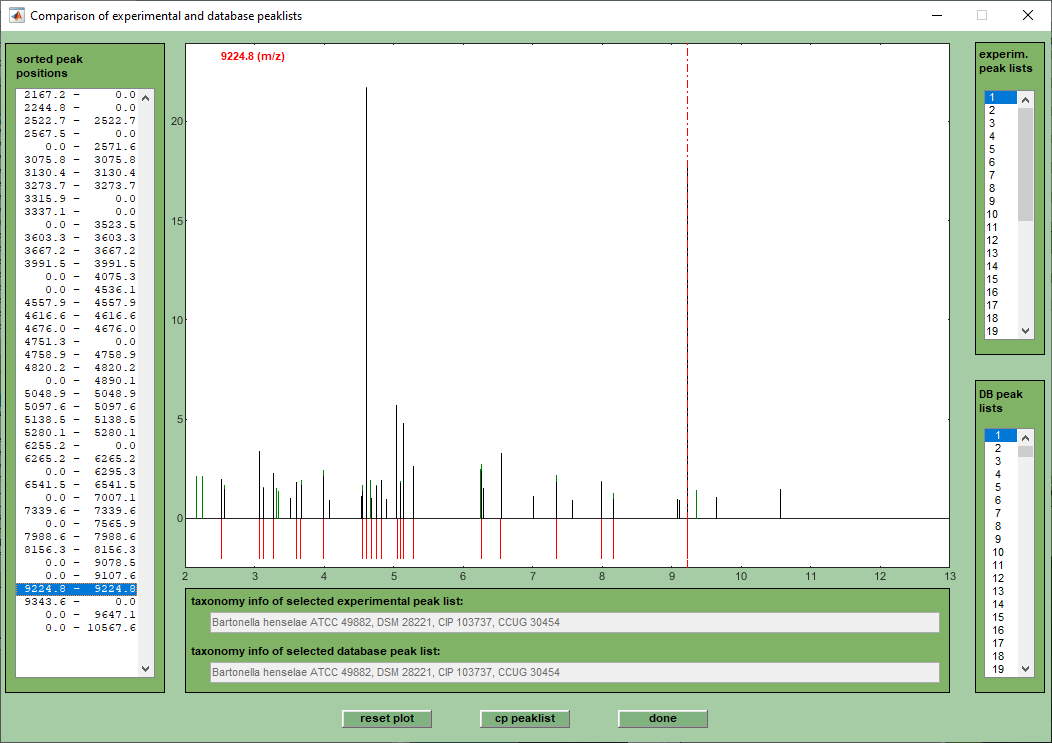Viewport: 1052px width, 743px height.
Task: Click the reset plot button
Action: coord(387,719)
